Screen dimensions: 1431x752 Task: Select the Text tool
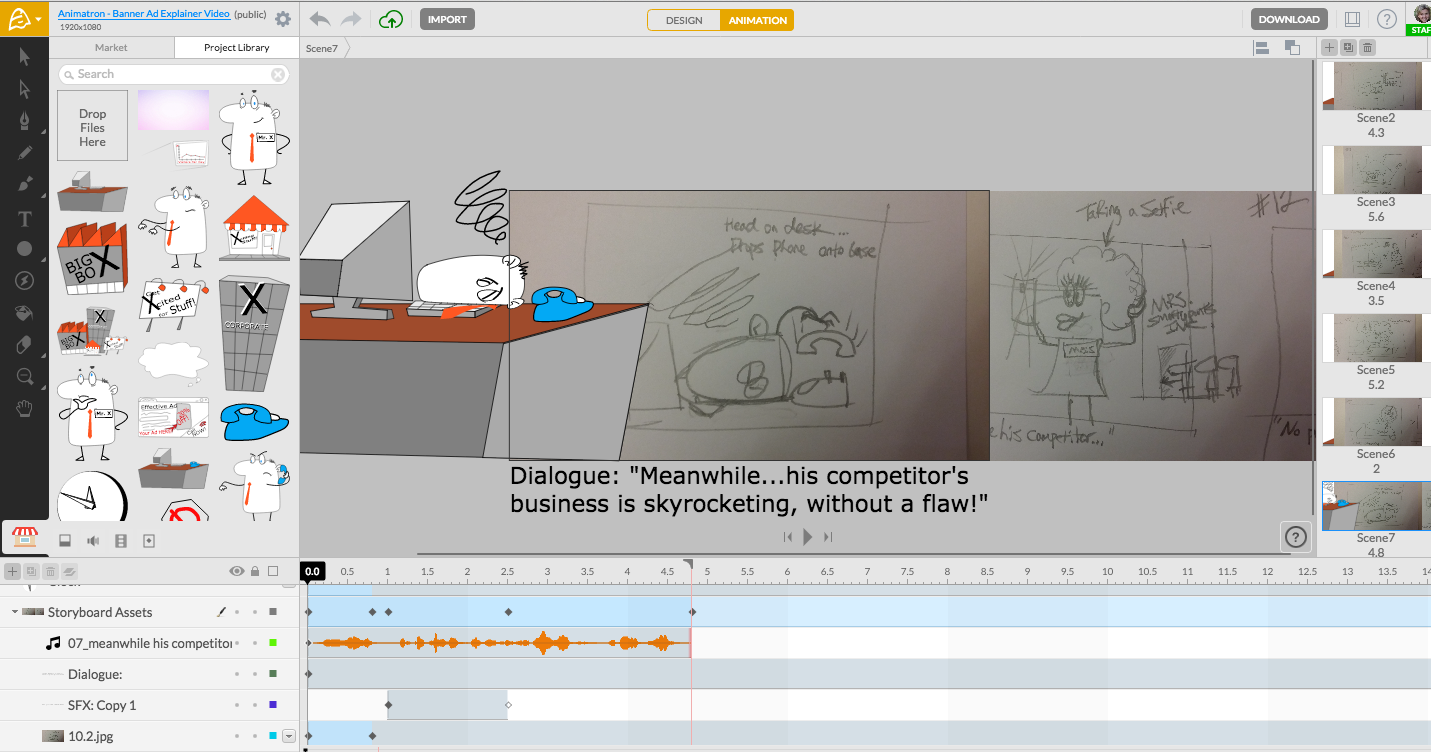pyautogui.click(x=24, y=218)
